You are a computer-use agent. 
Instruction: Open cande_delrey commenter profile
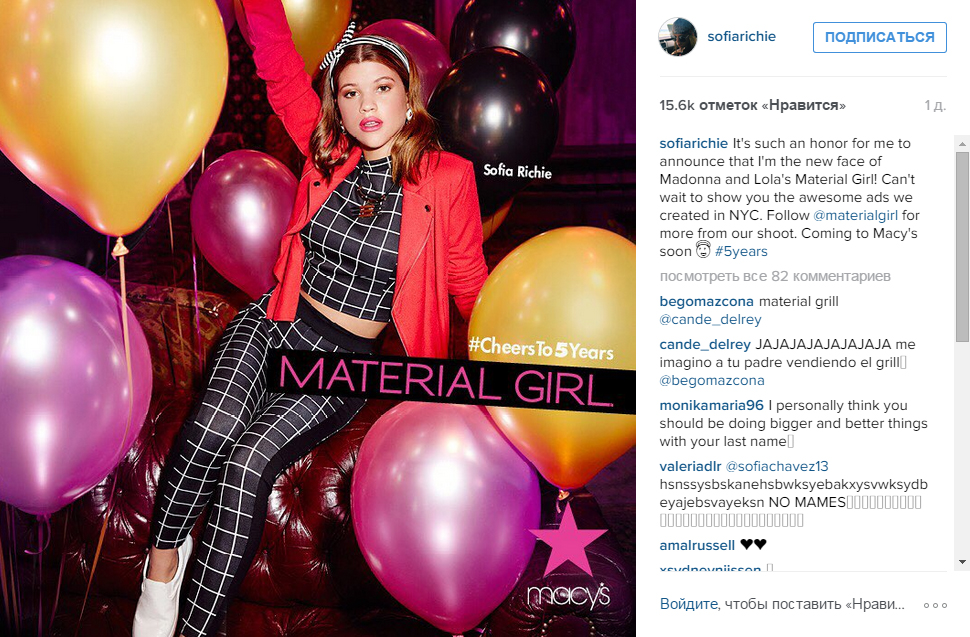[705, 344]
